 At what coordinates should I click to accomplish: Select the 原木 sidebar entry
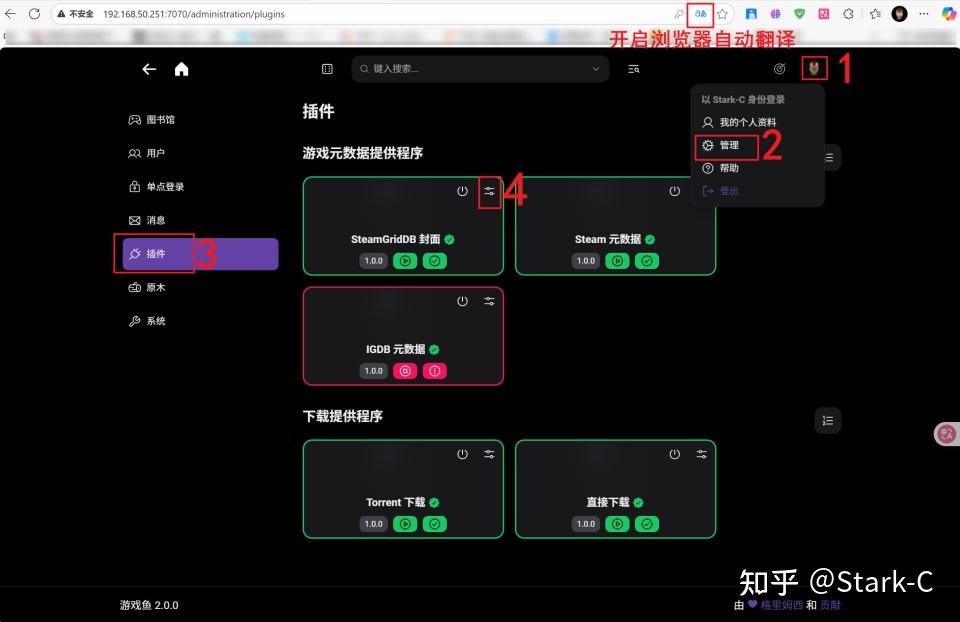point(156,287)
